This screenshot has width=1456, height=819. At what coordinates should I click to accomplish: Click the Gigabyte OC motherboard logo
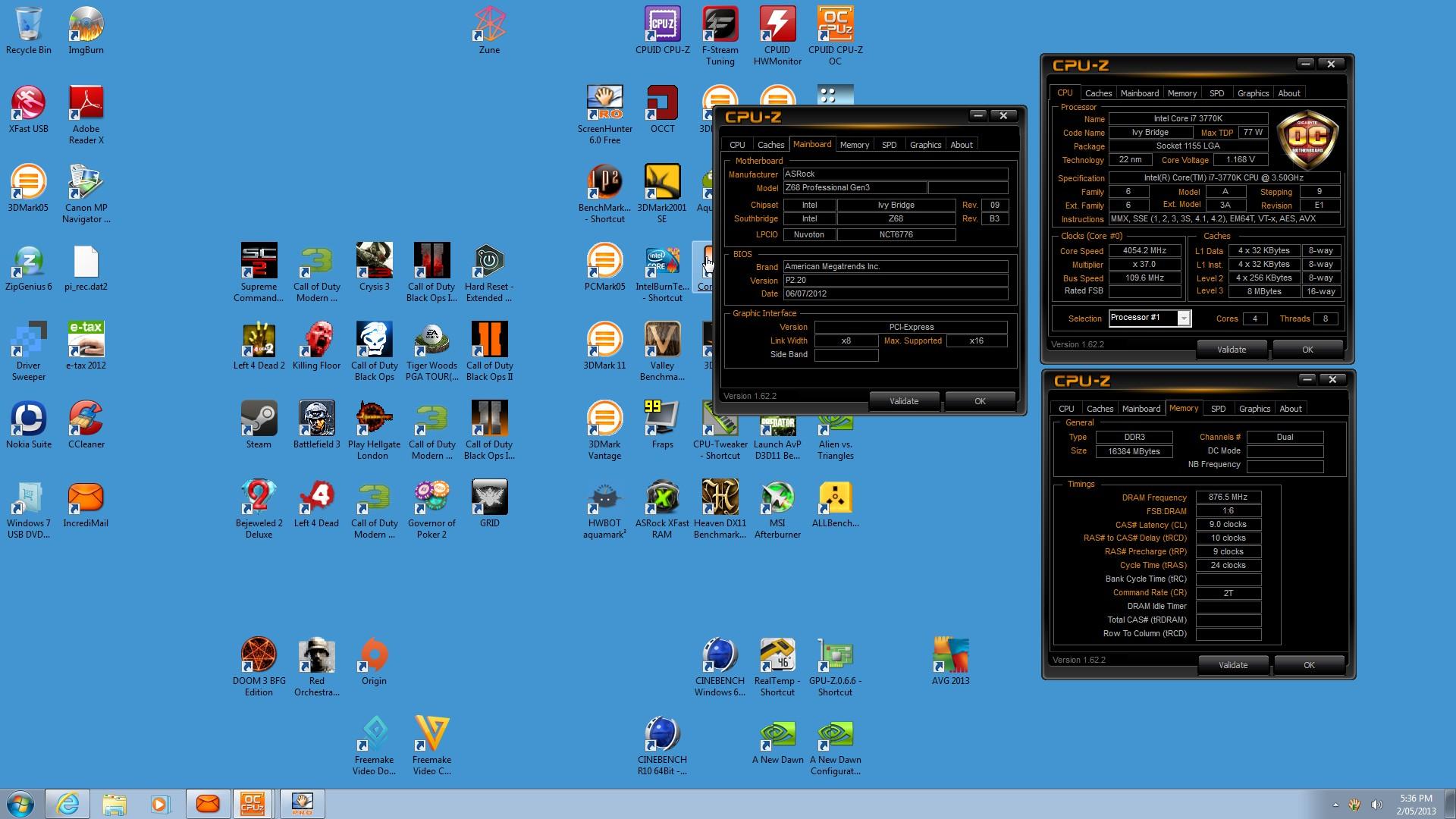1308,140
